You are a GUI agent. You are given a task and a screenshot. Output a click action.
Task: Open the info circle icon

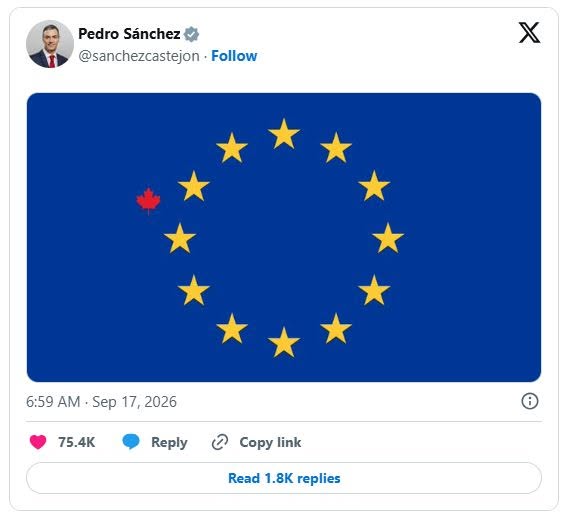530,401
